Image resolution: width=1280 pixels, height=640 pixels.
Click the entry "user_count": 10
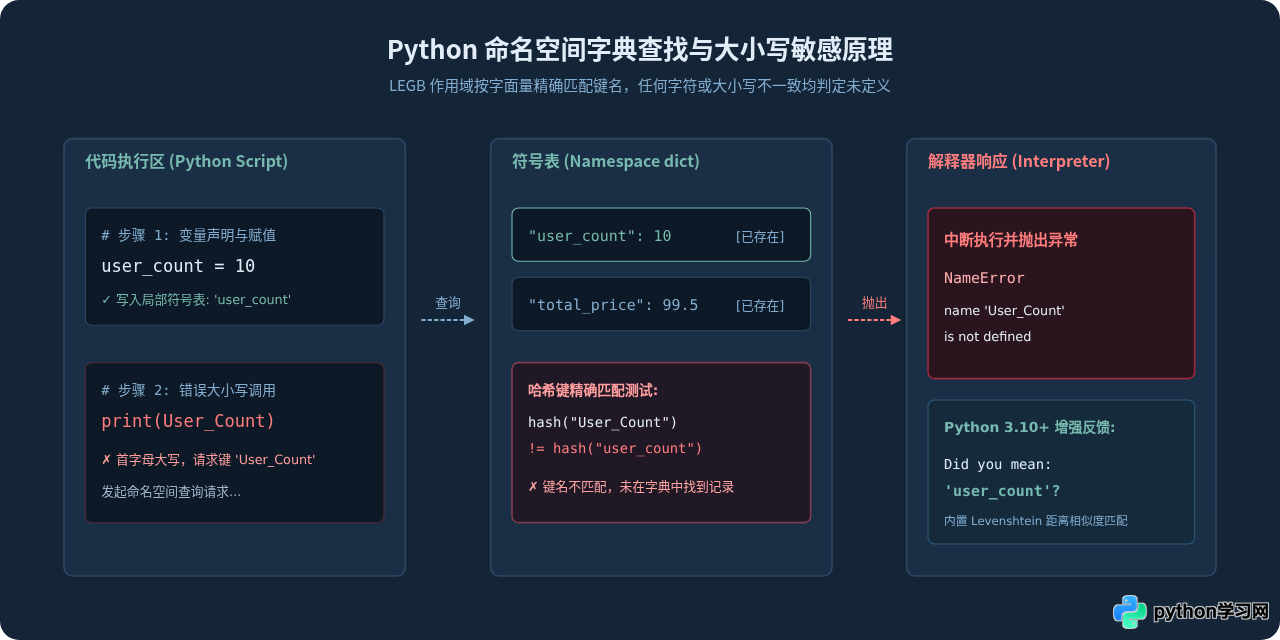tap(600, 236)
